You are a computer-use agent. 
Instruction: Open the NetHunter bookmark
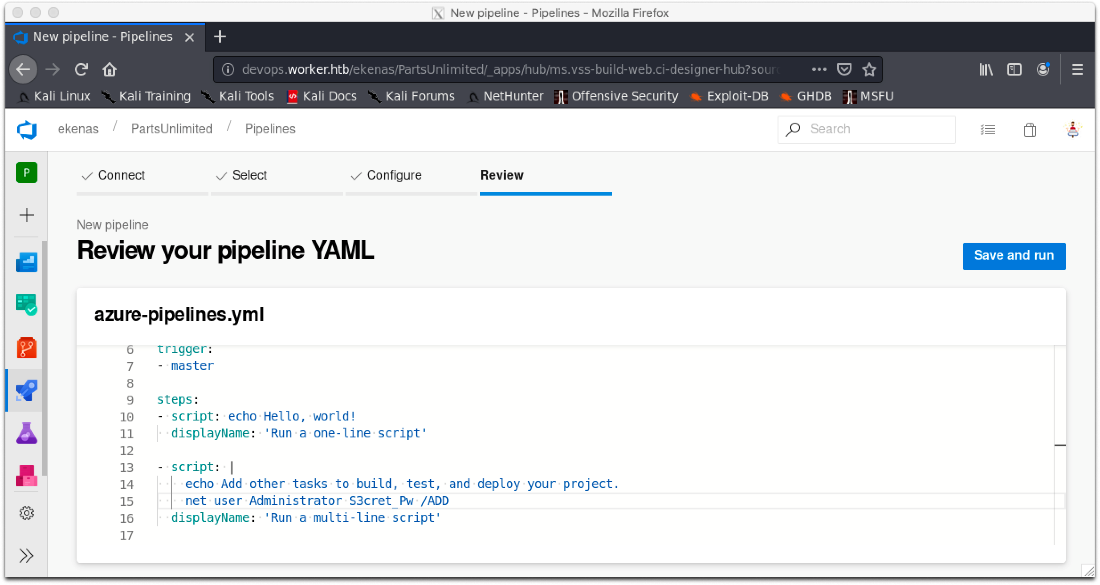click(x=505, y=96)
